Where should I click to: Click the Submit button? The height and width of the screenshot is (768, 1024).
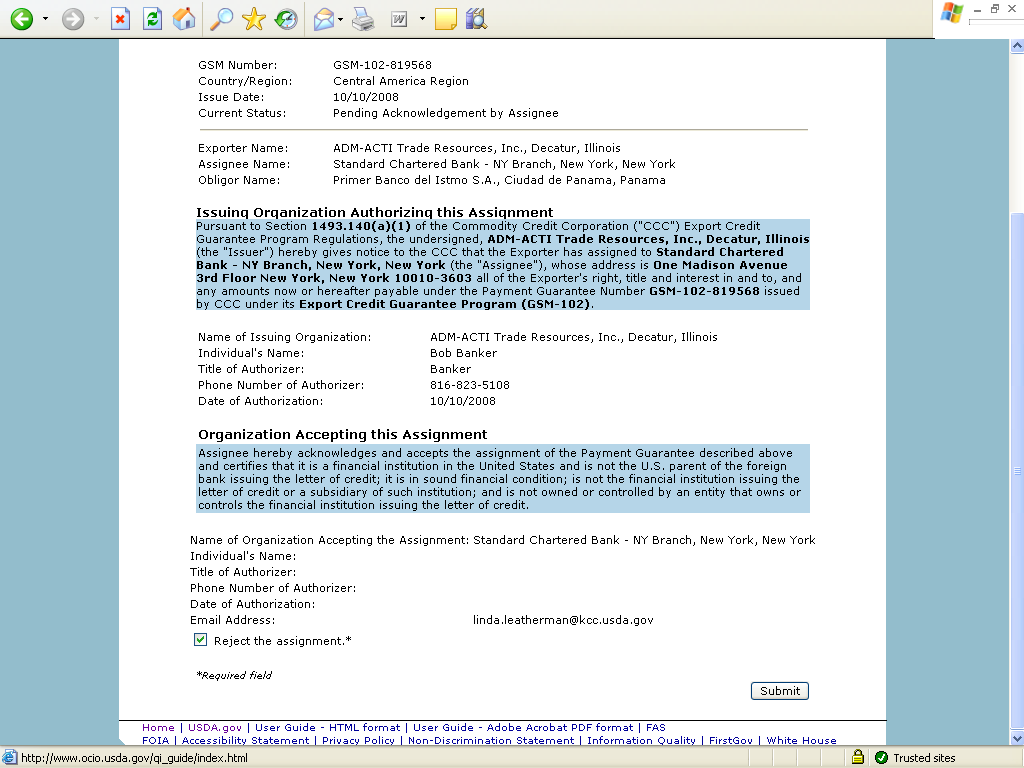coord(780,691)
